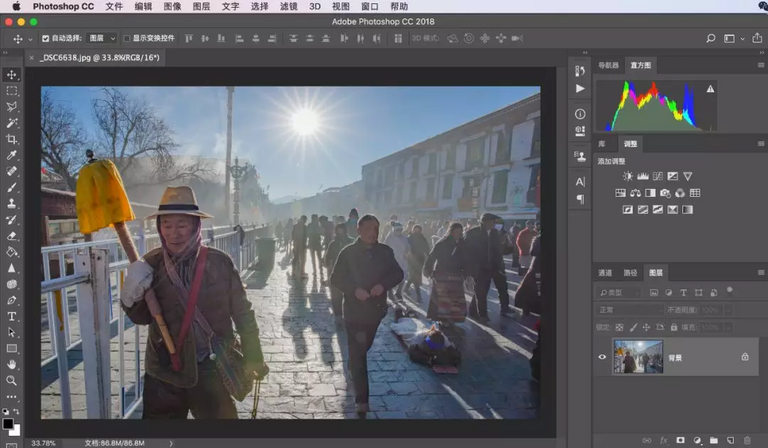Click the foreground color swatch
Viewport: 768px width, 448px height.
[8, 423]
